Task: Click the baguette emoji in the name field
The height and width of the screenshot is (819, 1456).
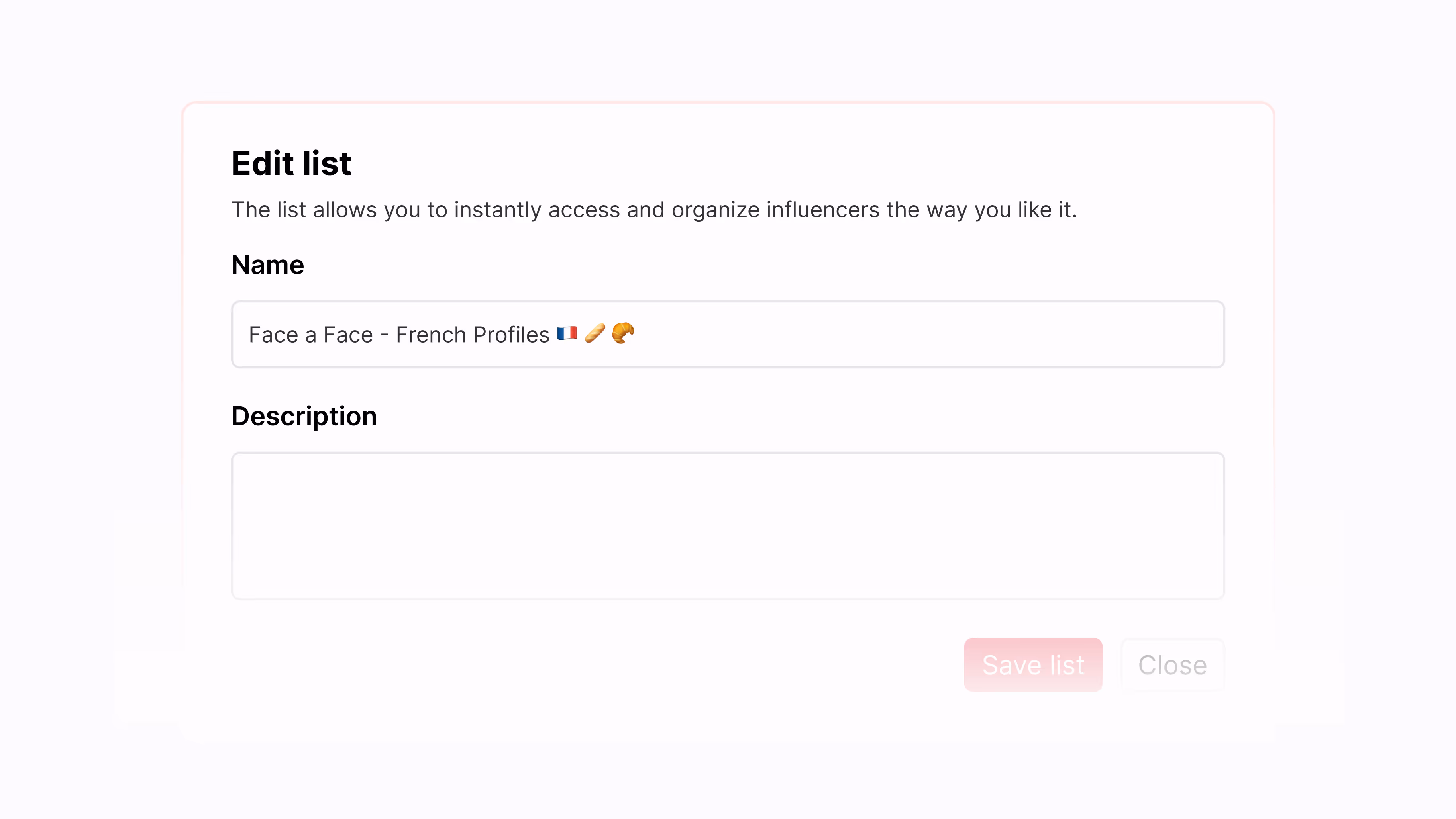Action: 595,334
